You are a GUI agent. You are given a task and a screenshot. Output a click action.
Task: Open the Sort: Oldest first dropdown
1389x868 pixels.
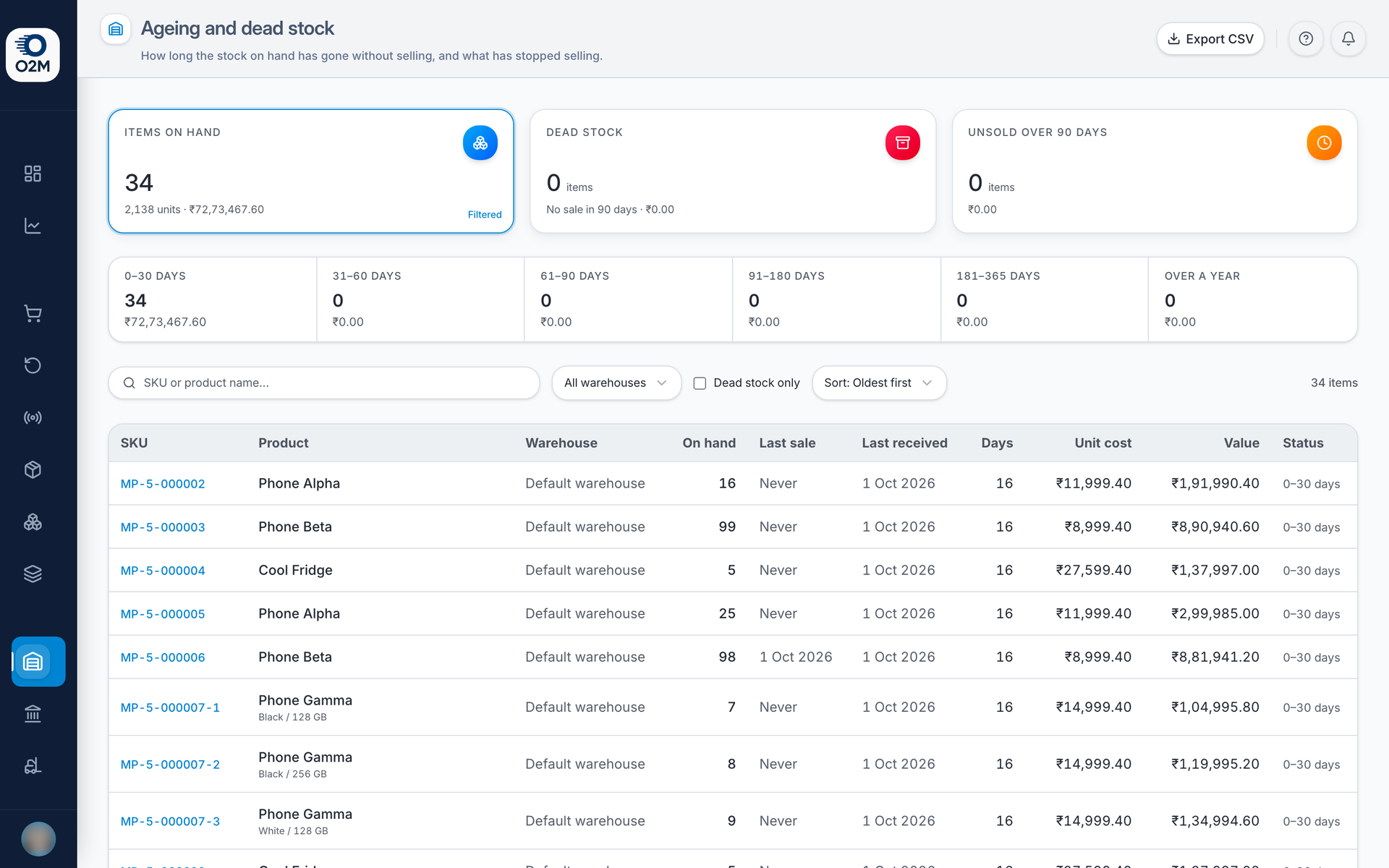(x=879, y=383)
